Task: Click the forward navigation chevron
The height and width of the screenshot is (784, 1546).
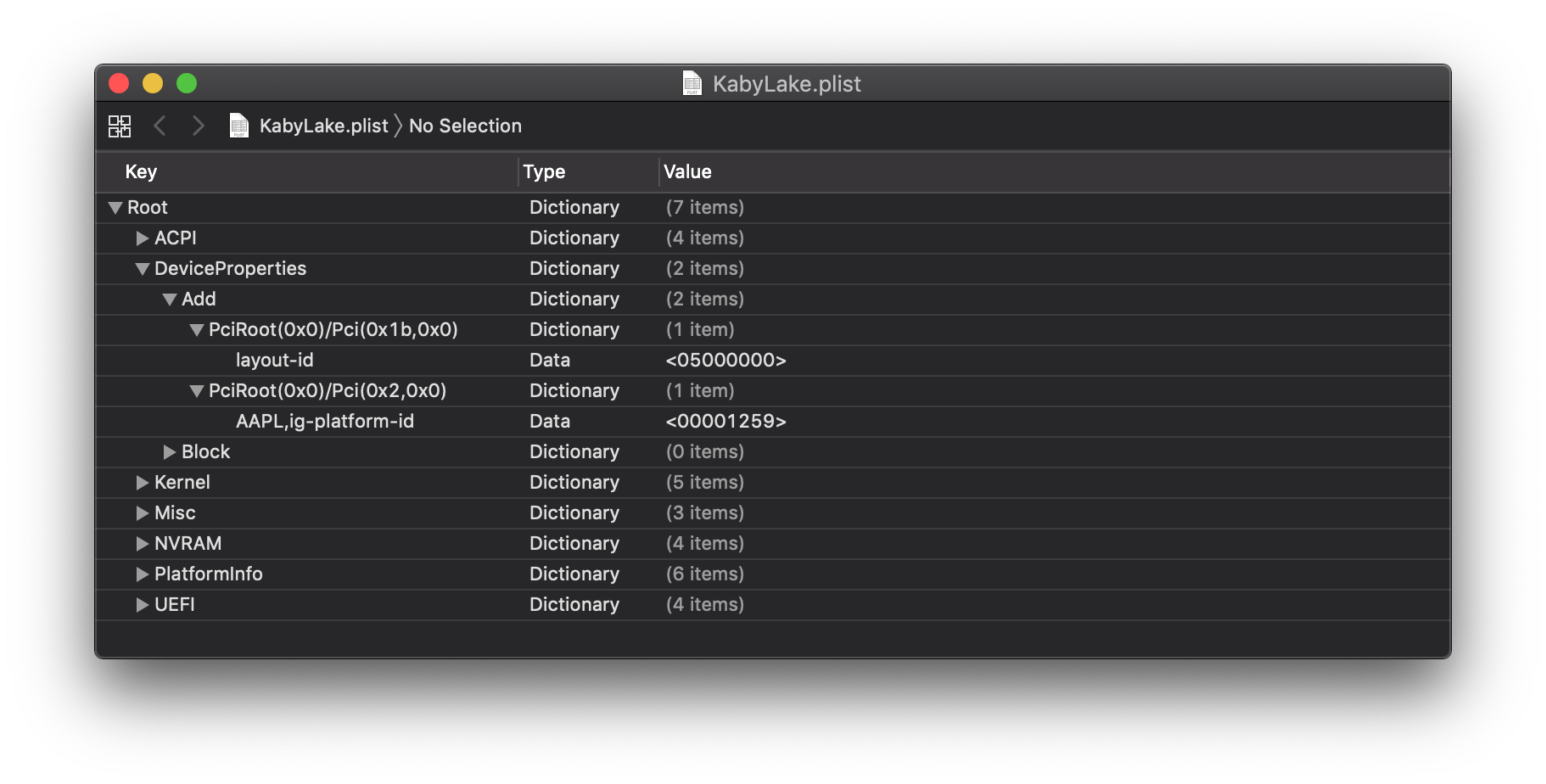Action: [198, 126]
